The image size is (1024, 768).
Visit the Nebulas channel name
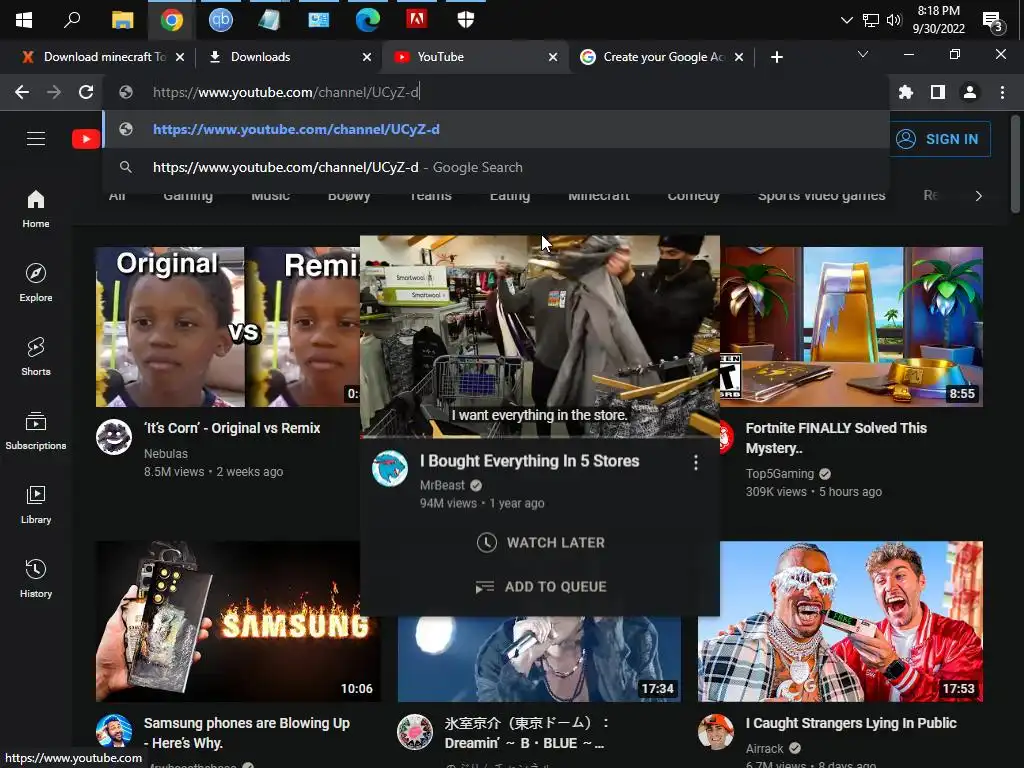[x=166, y=453]
